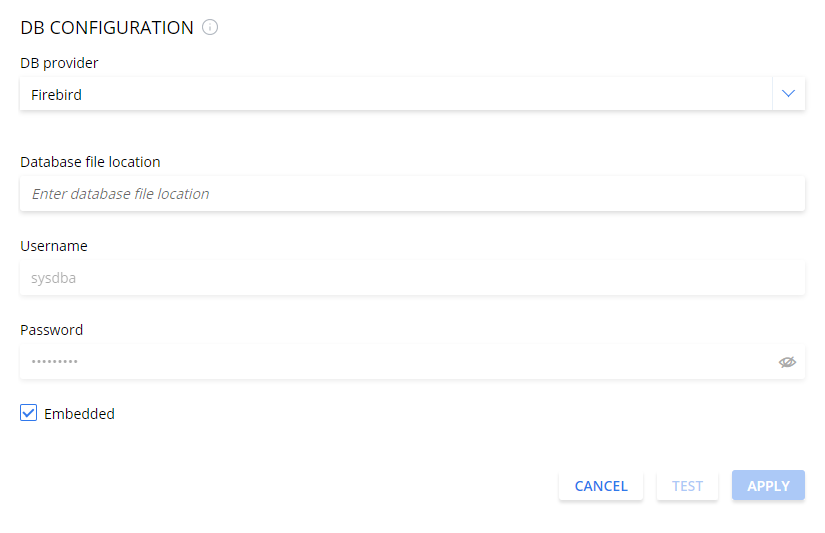825x533 pixels.
Task: Click the 'Enter database file location' placeholder
Action: (120, 194)
